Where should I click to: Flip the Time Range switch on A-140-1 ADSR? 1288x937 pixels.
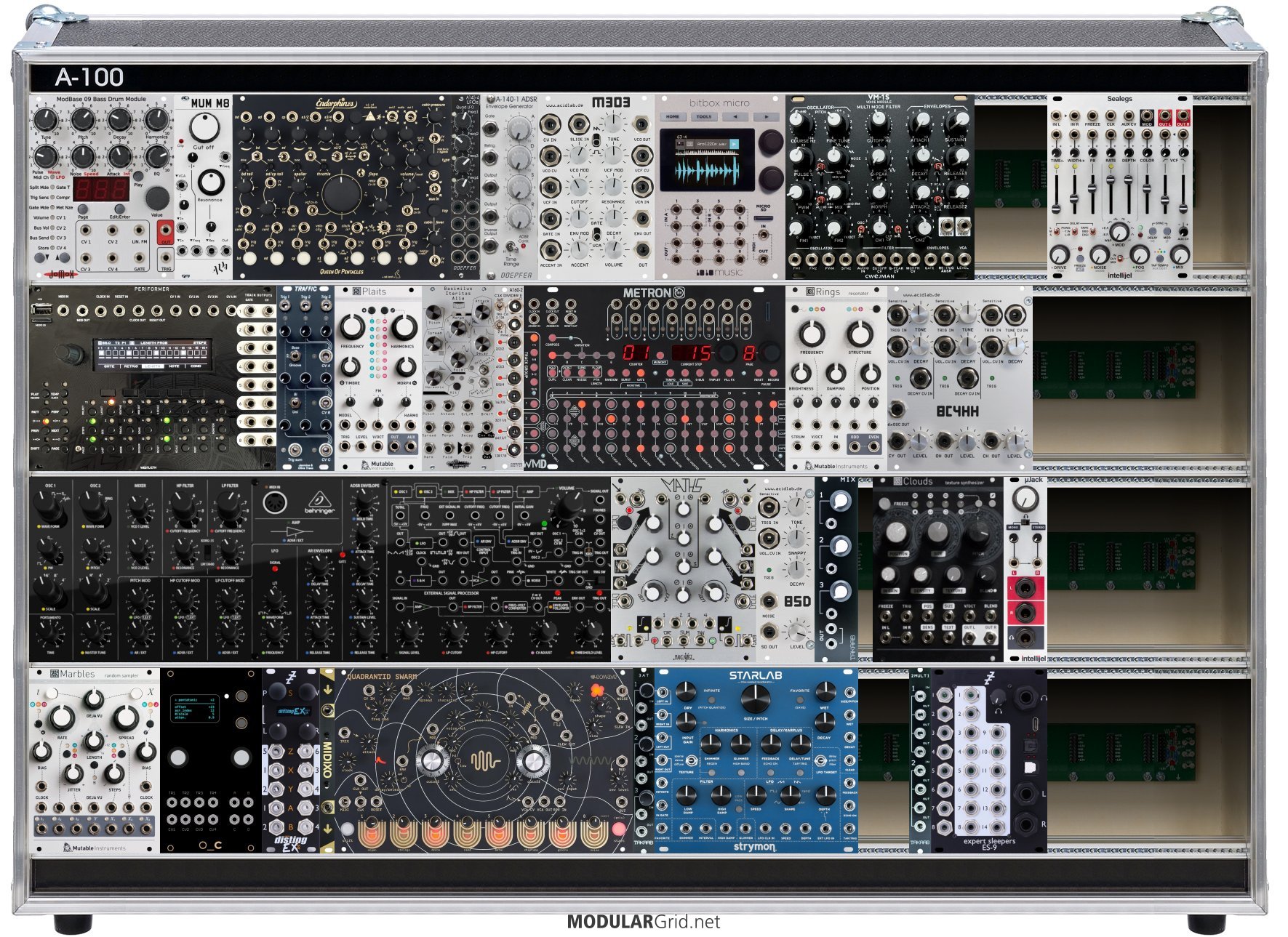[511, 245]
